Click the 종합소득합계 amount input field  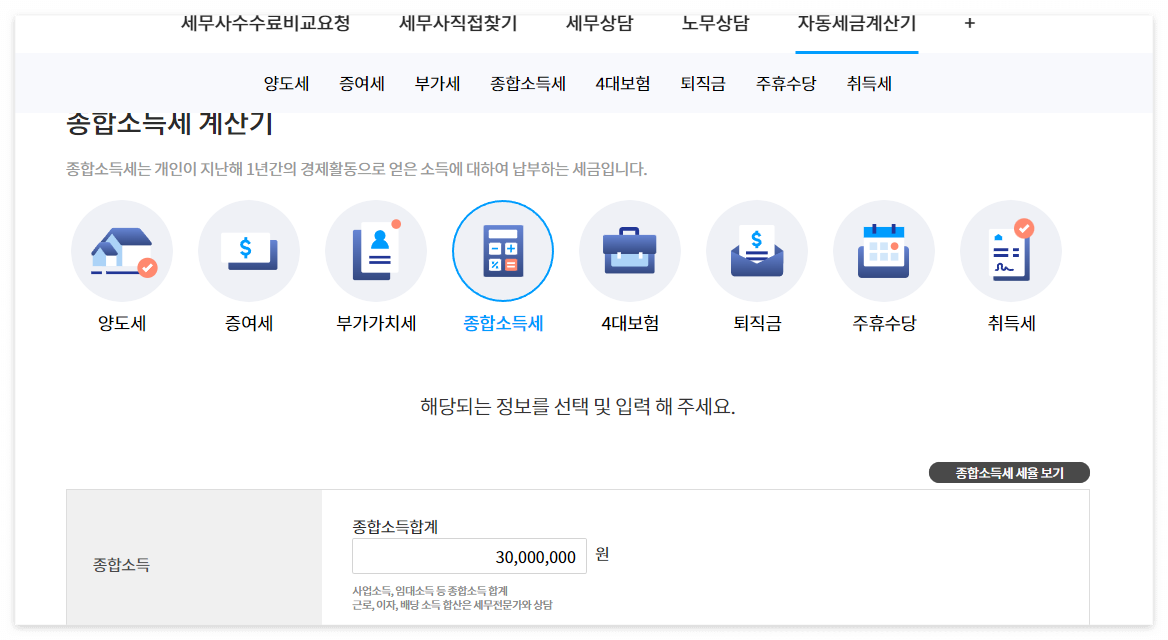coord(467,556)
